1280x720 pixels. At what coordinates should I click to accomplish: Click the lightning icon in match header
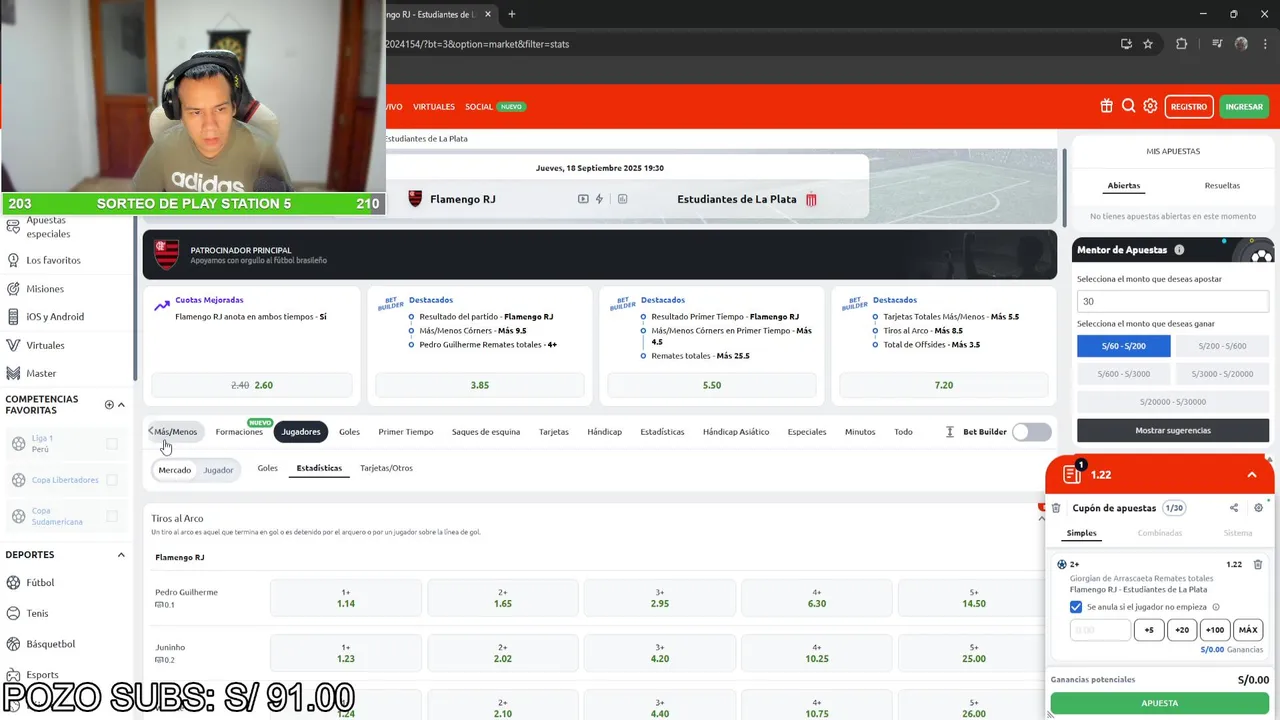(x=600, y=199)
